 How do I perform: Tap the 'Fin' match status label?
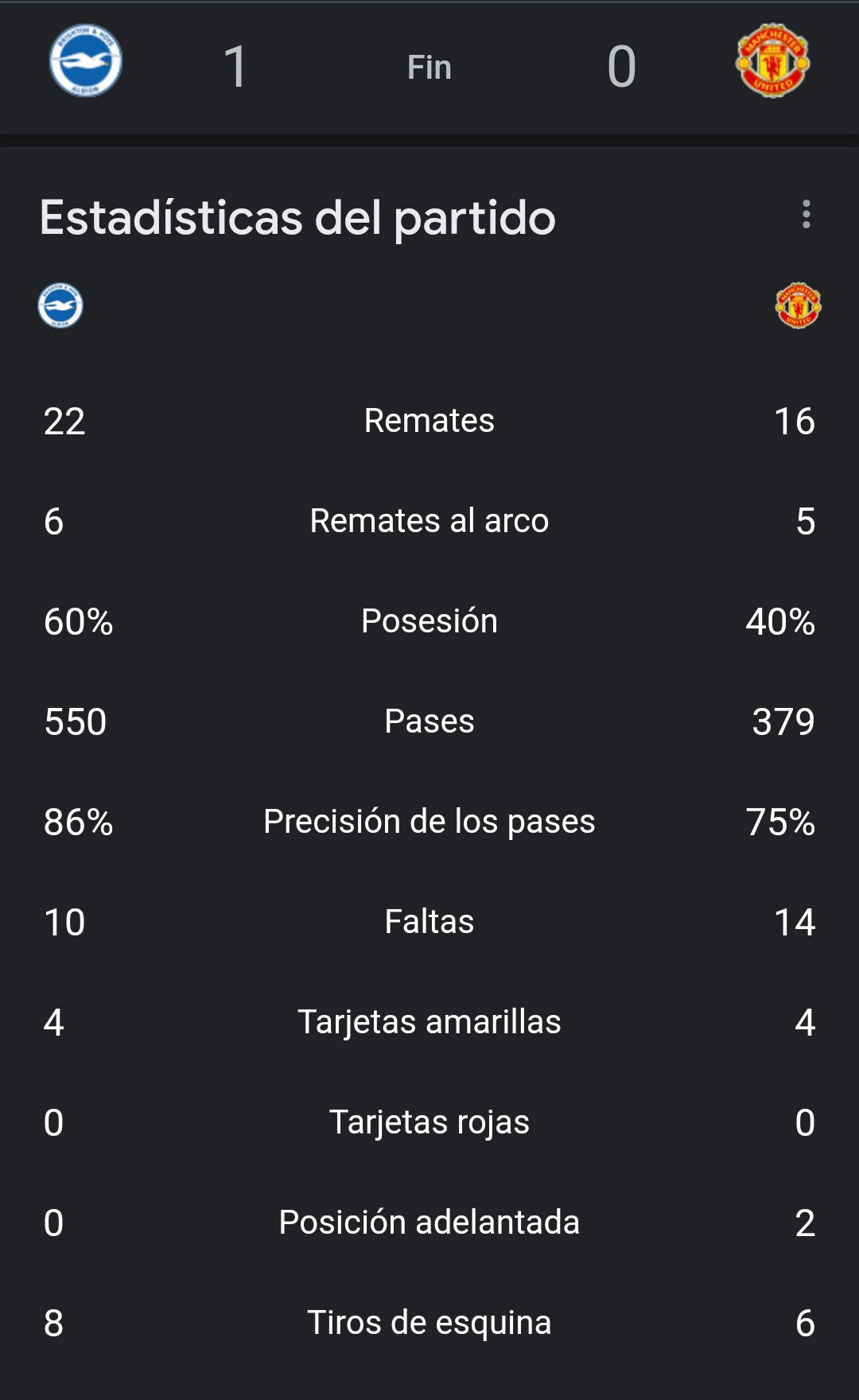[x=429, y=67]
